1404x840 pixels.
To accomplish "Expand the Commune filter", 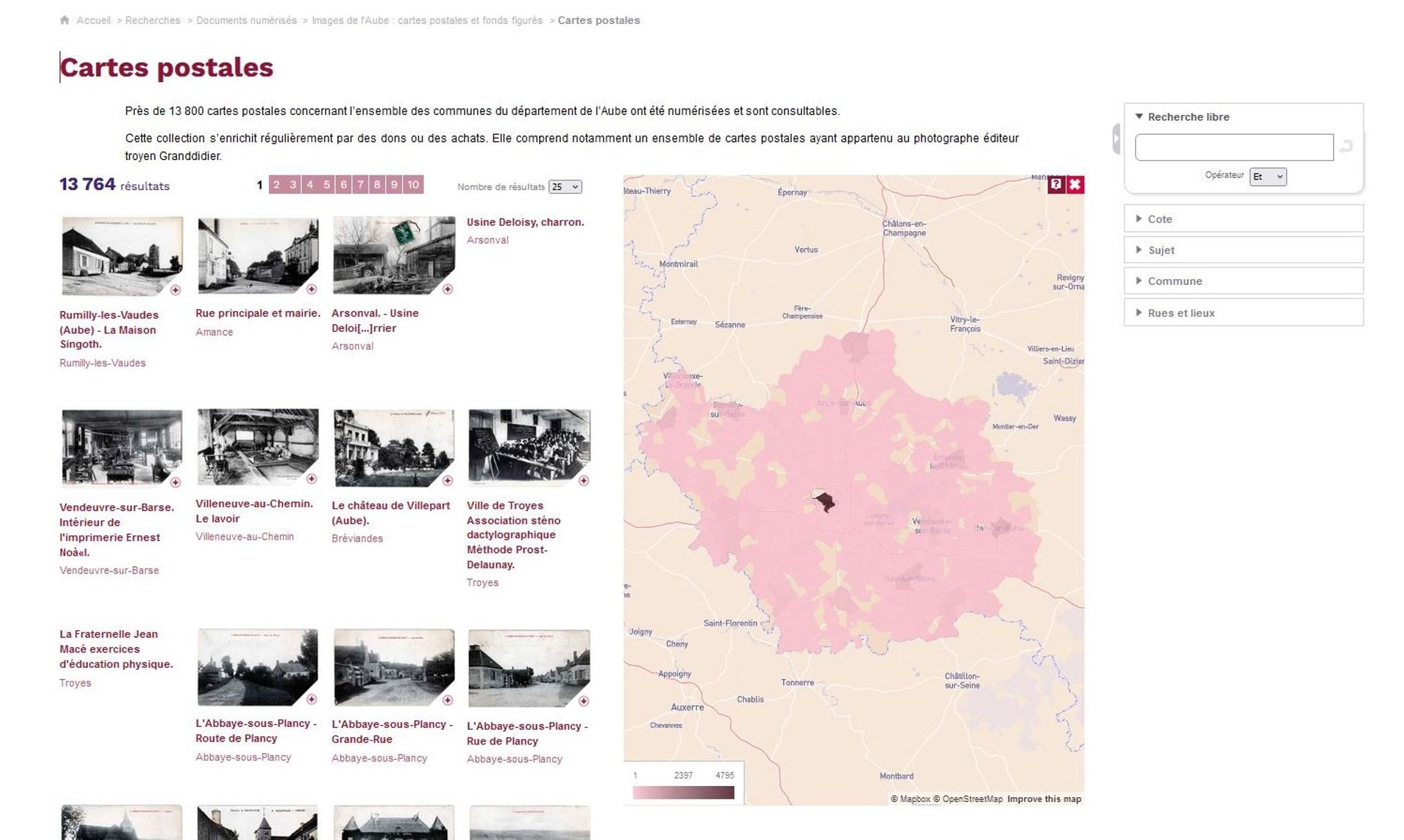I will click(x=1243, y=281).
